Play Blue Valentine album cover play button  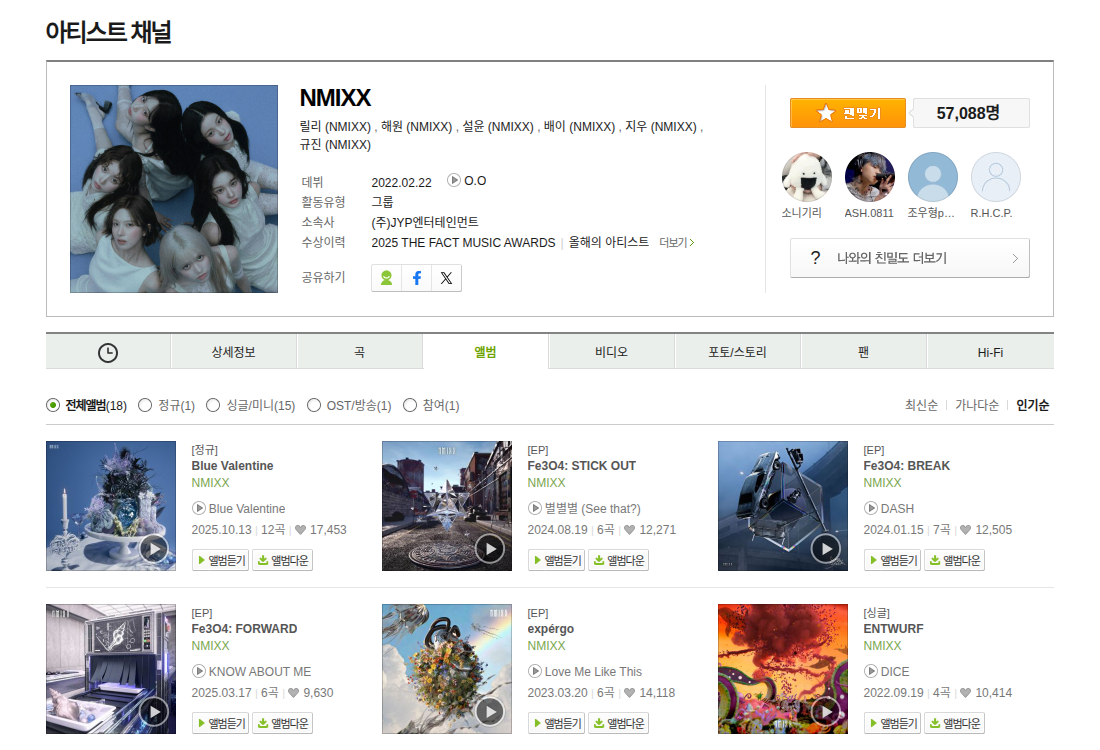point(154,549)
